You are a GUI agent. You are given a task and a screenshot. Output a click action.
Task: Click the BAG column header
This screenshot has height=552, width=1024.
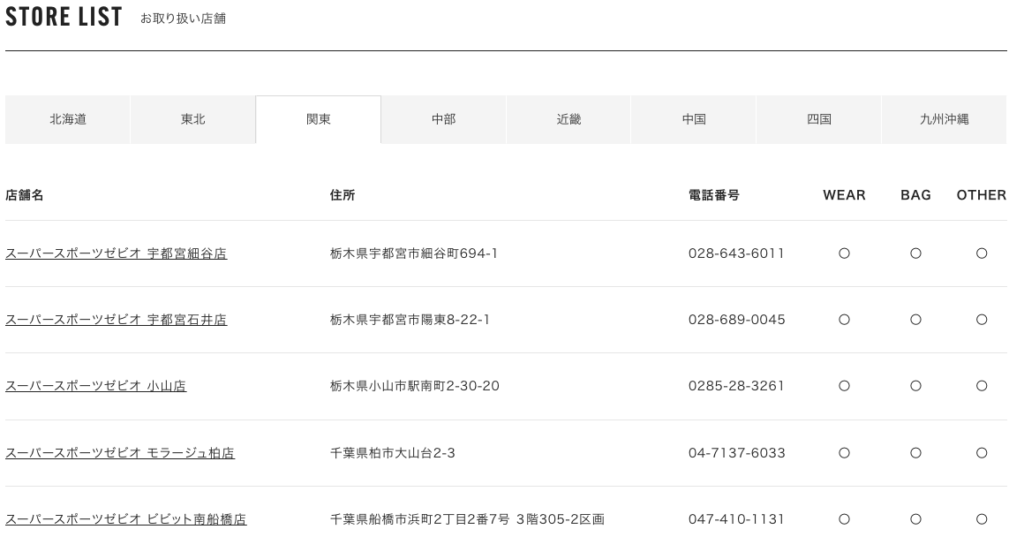click(x=916, y=195)
